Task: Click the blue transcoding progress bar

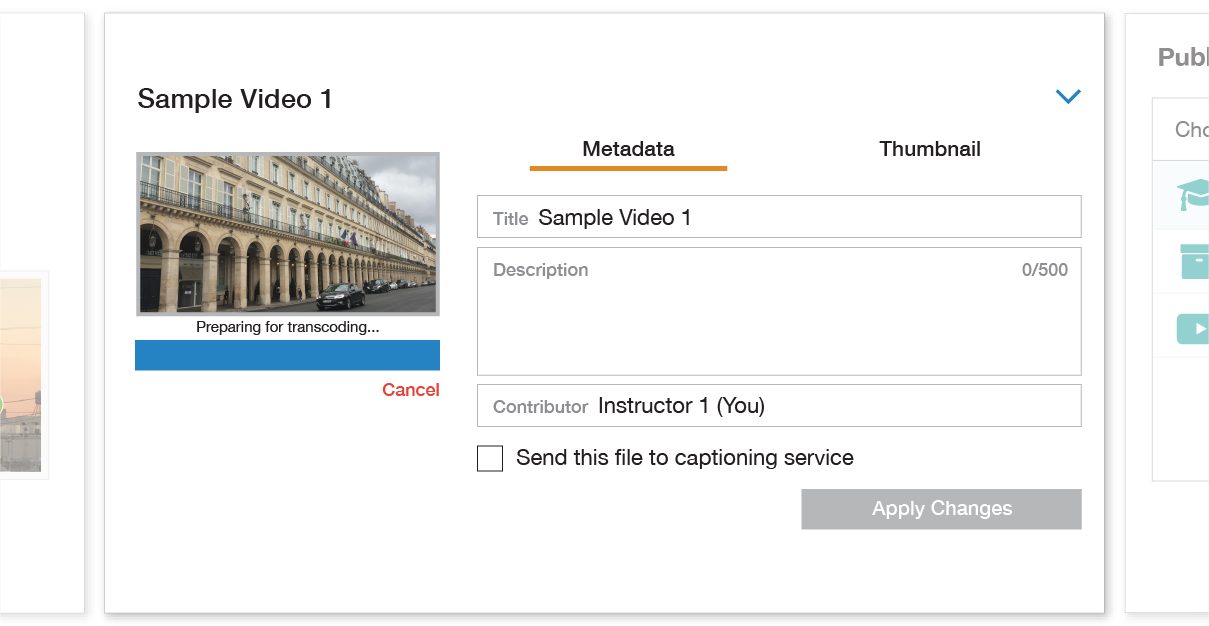Action: click(287, 355)
